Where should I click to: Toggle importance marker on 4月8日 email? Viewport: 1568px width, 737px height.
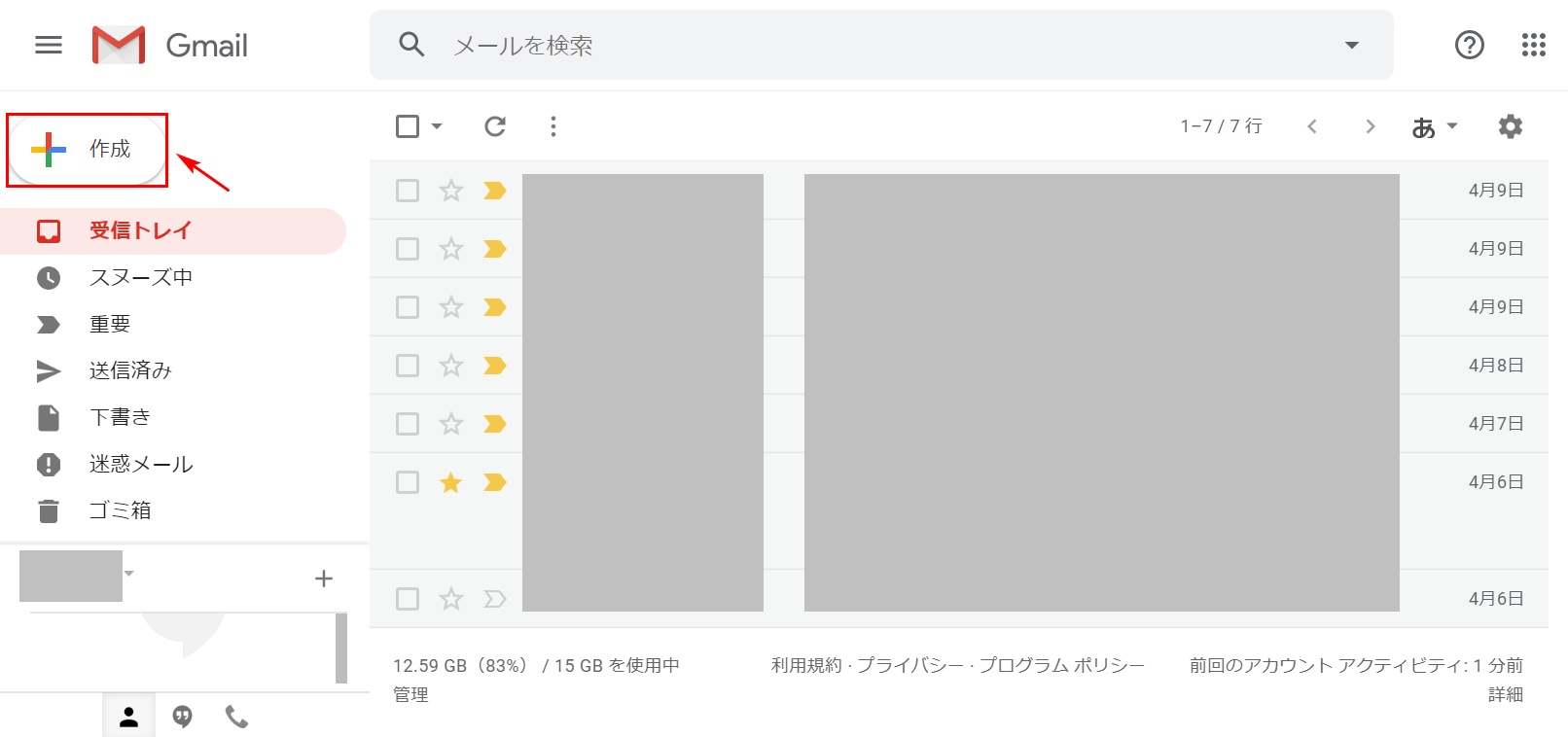point(495,366)
